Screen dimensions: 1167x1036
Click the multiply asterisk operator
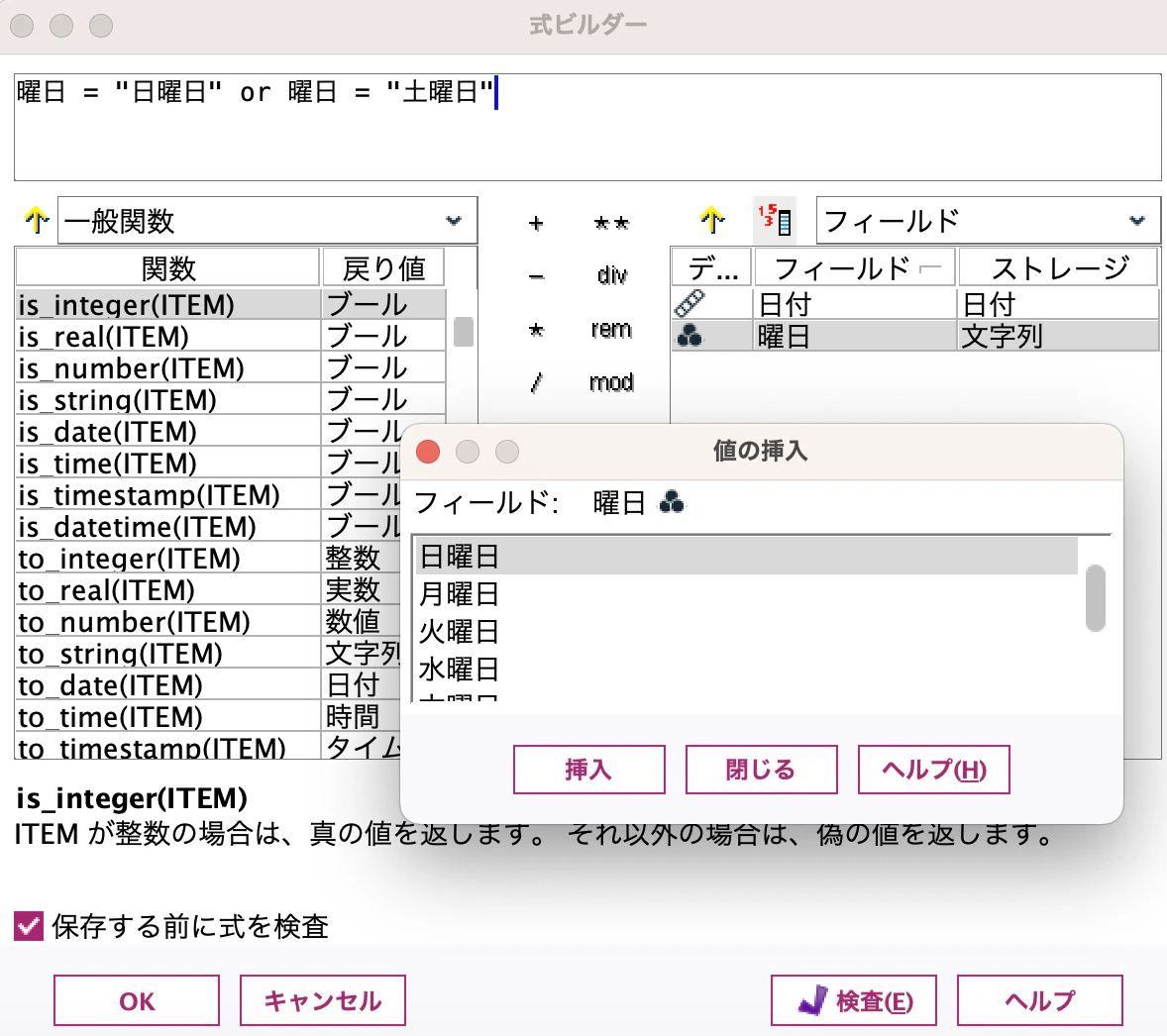[536, 331]
